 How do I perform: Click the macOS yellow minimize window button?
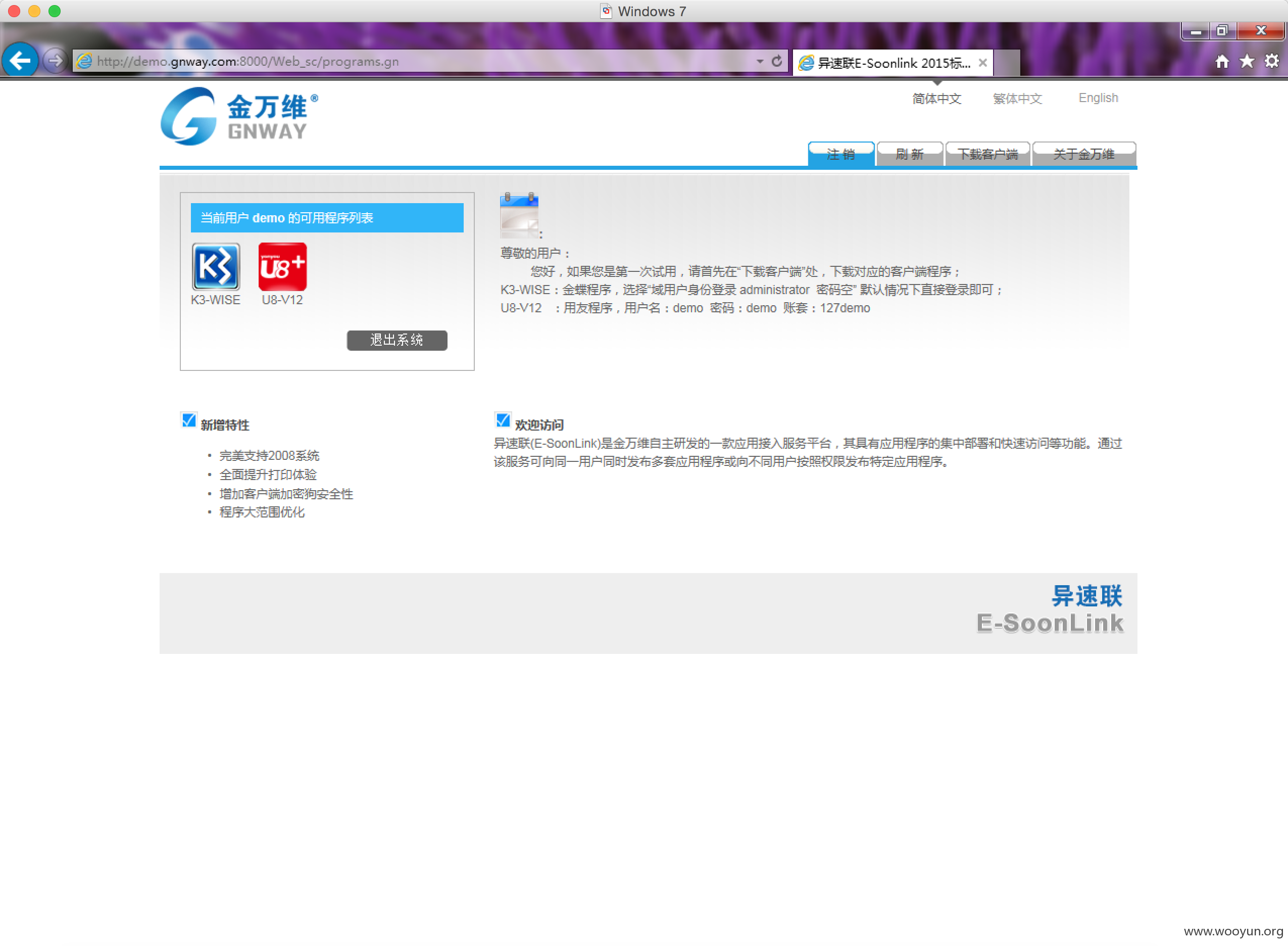[34, 11]
